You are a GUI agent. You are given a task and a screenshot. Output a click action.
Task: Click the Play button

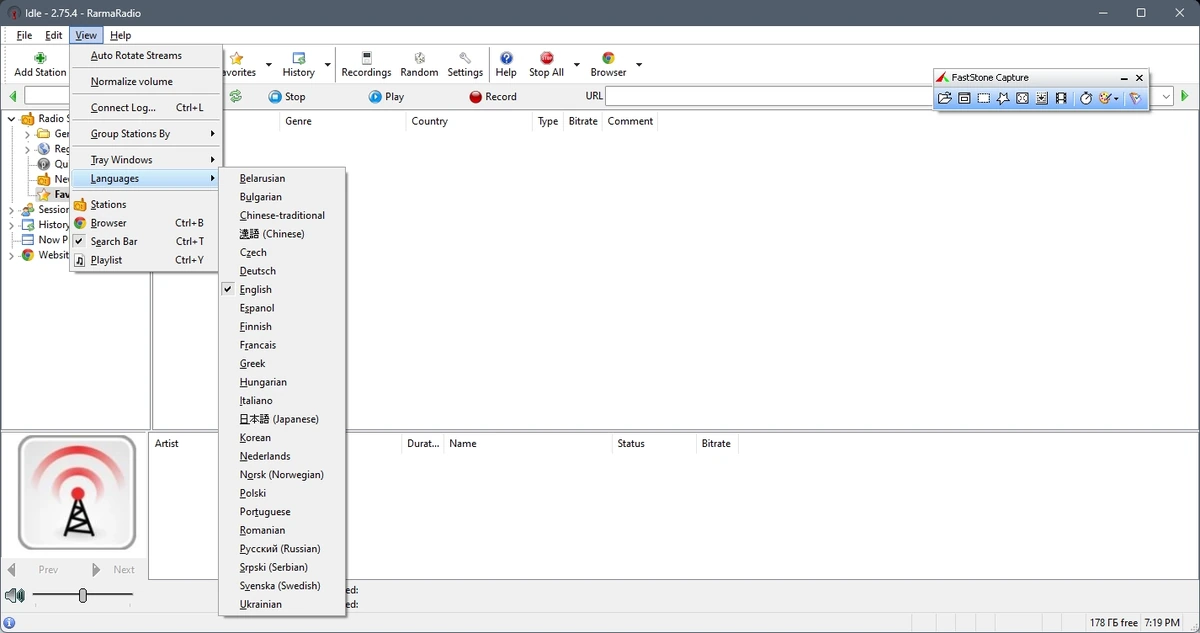point(386,96)
